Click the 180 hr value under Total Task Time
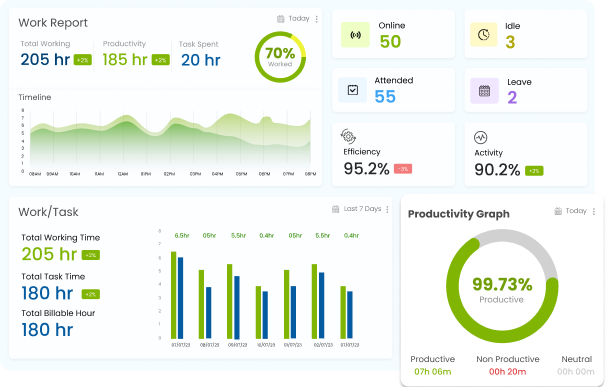610x387 pixels. coord(47,293)
